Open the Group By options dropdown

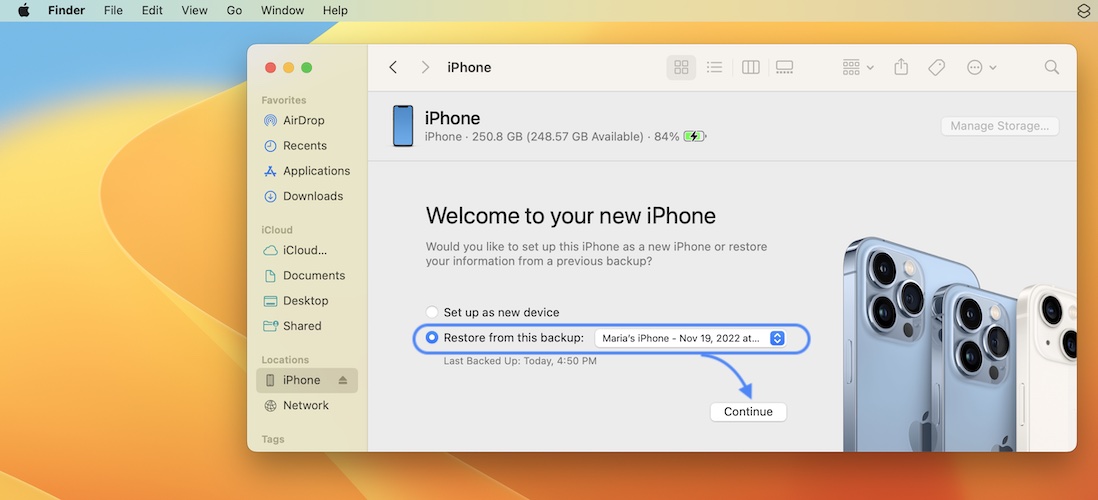pyautogui.click(x=858, y=67)
